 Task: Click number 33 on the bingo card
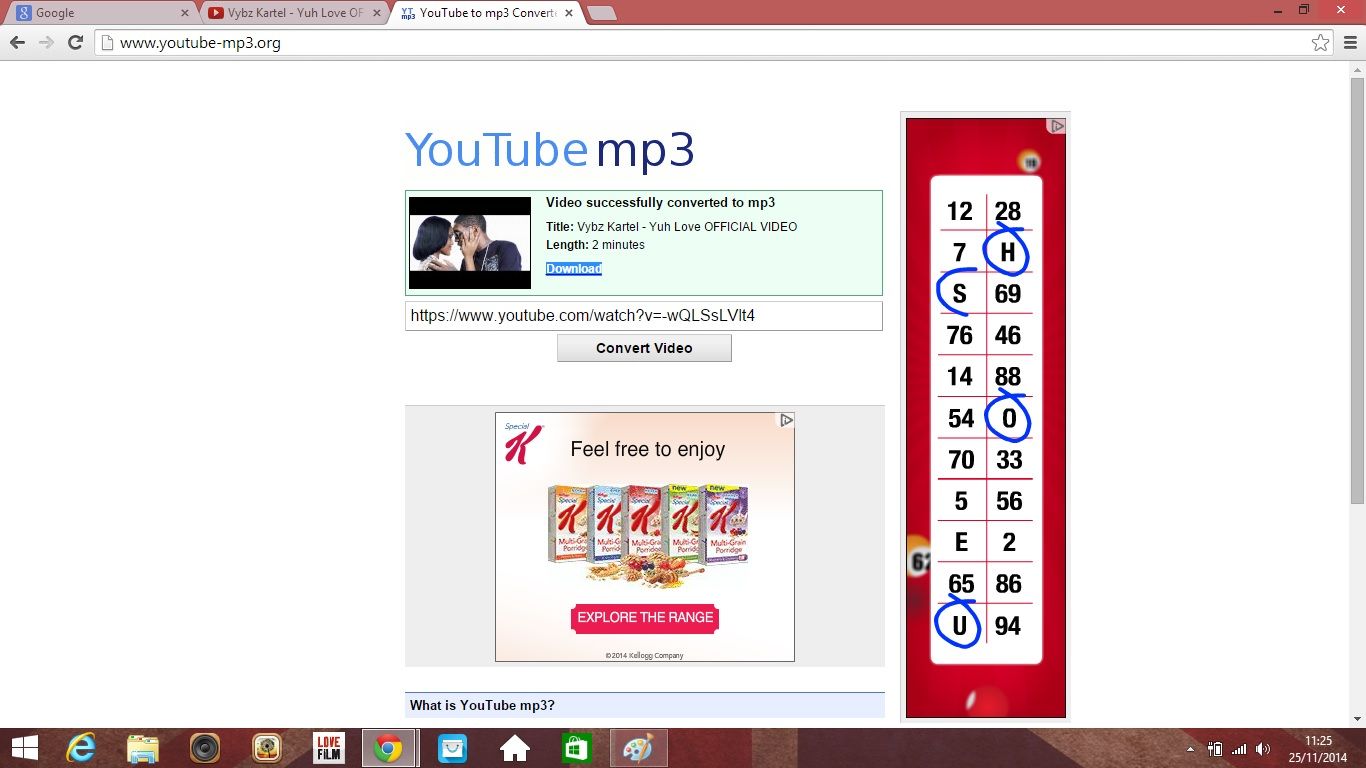[x=1009, y=460]
